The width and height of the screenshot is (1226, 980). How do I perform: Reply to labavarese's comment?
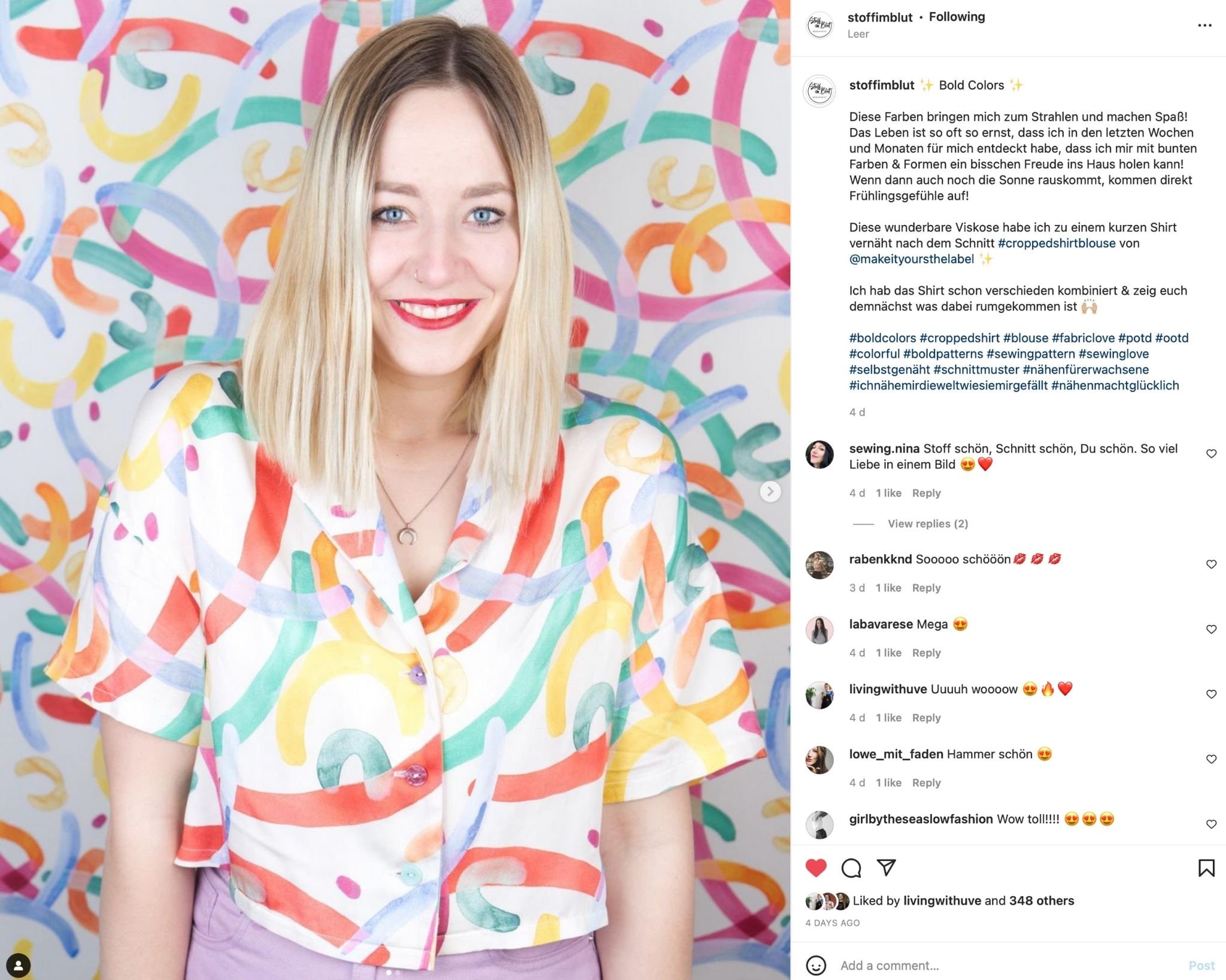click(x=926, y=653)
